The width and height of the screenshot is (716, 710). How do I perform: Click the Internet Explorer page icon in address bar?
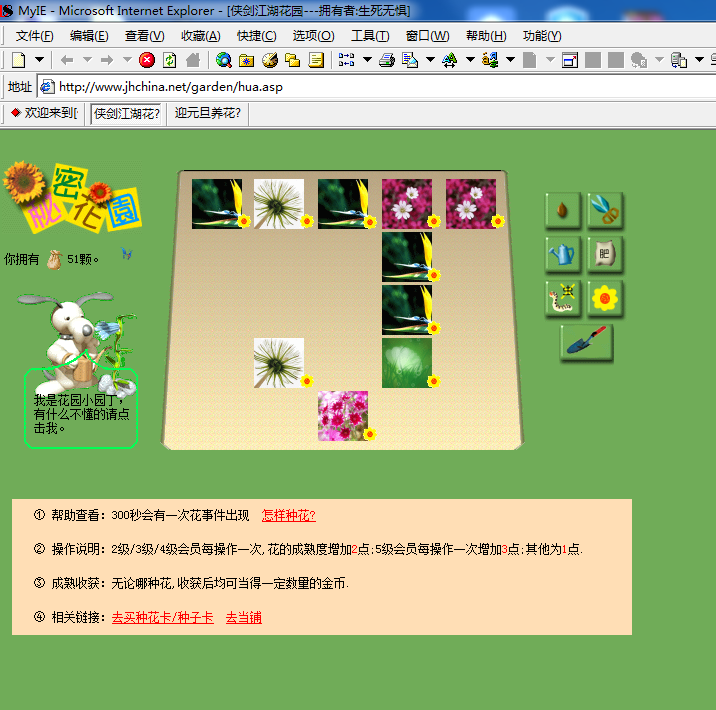(x=47, y=86)
